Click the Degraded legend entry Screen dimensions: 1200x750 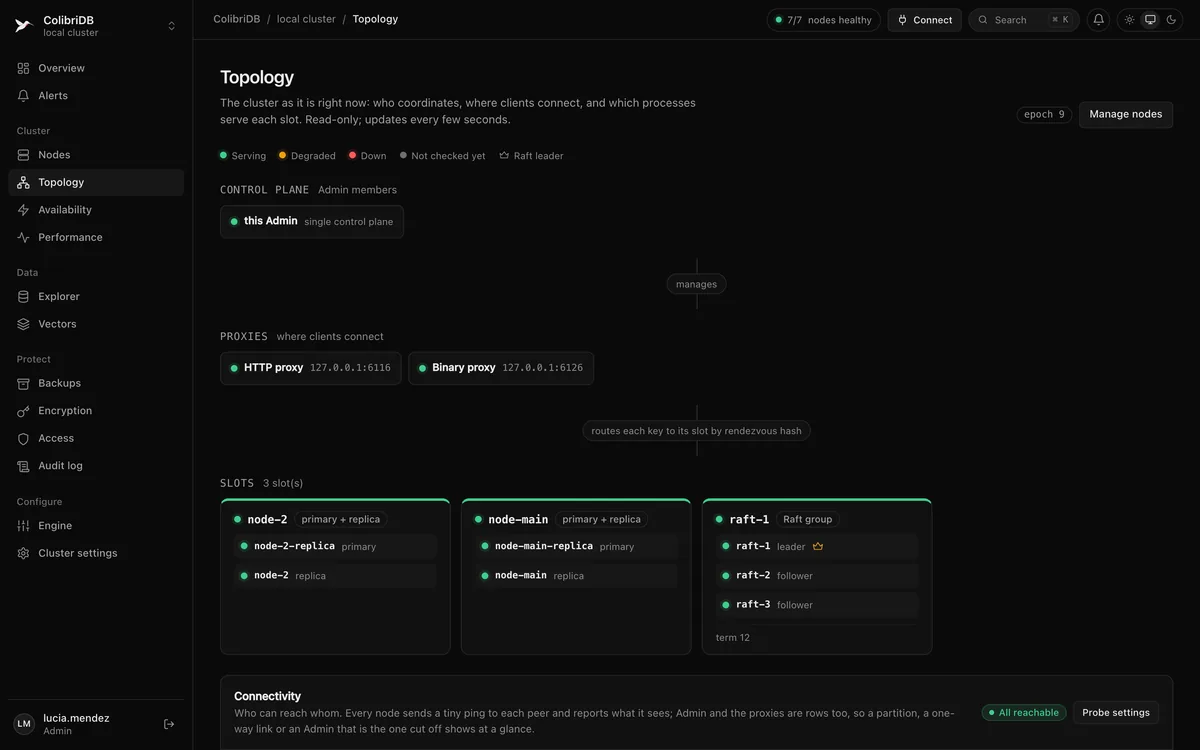point(307,156)
